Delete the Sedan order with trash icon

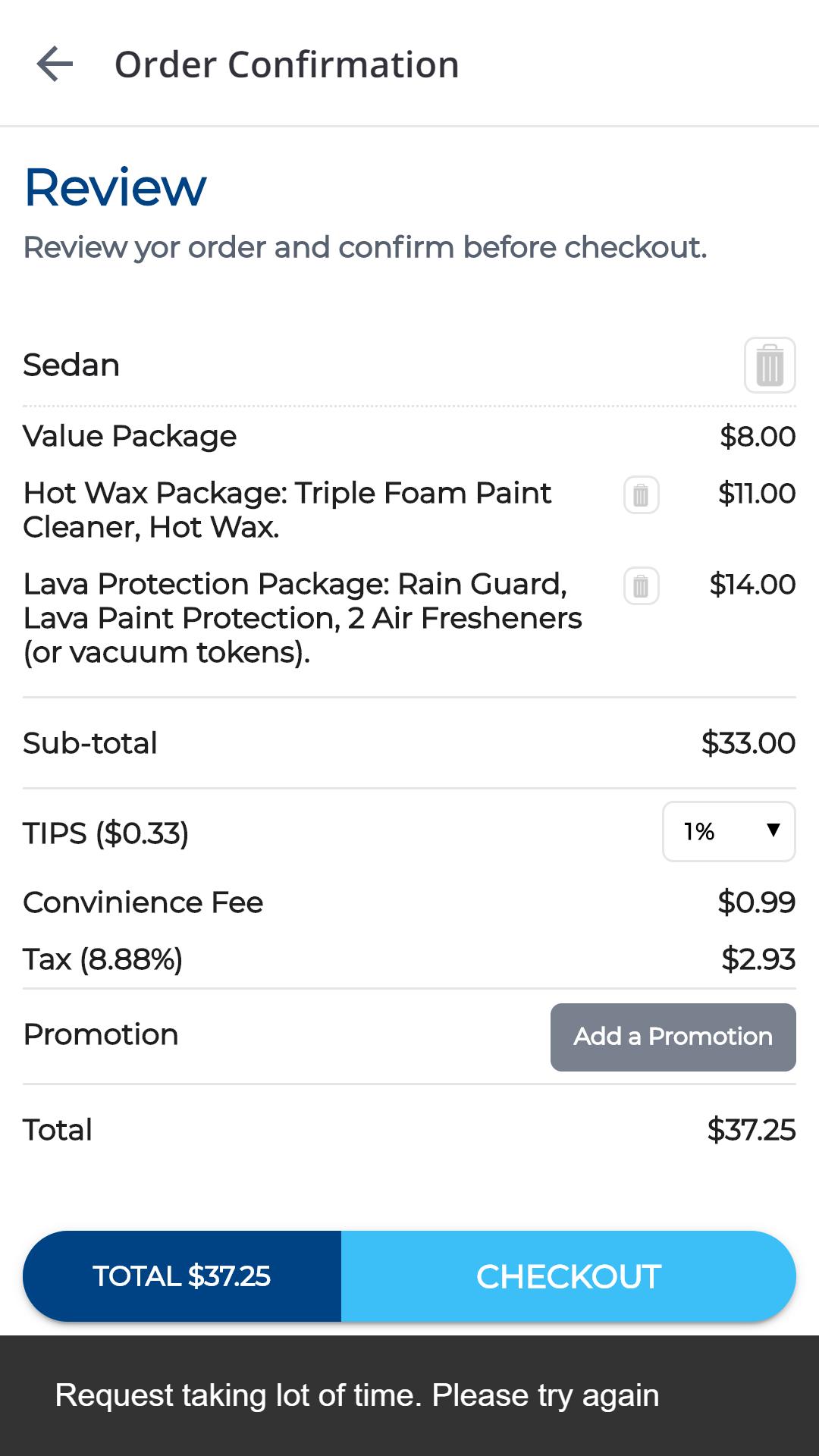[770, 365]
